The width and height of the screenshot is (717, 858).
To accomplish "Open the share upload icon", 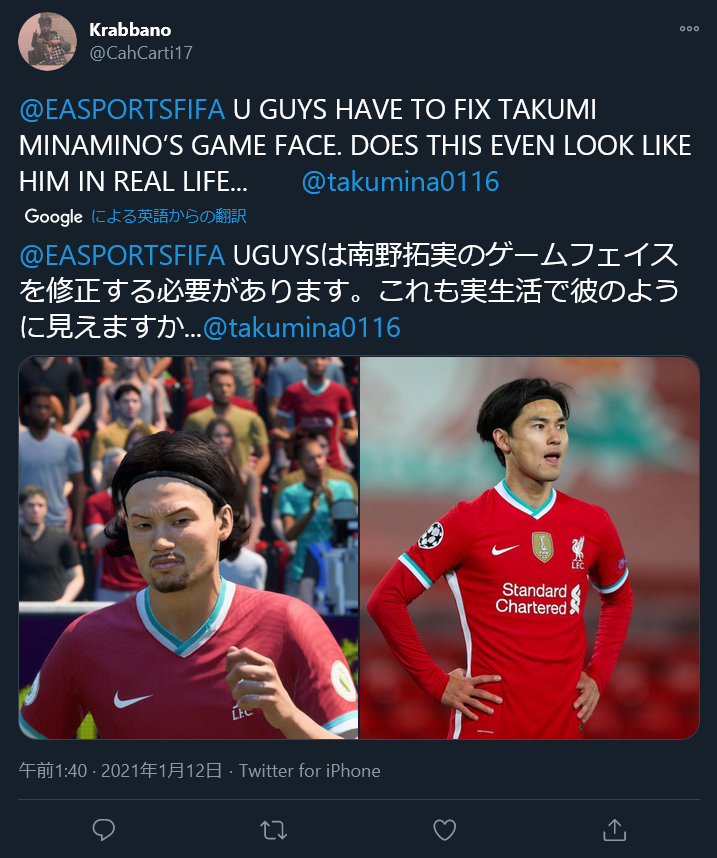I will [x=615, y=830].
